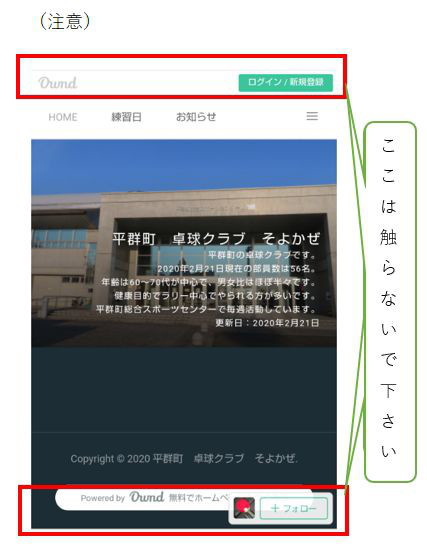Click the title 平群町 卓球クラブ そよかぜ
This screenshot has width=427, height=545.
tap(216, 239)
